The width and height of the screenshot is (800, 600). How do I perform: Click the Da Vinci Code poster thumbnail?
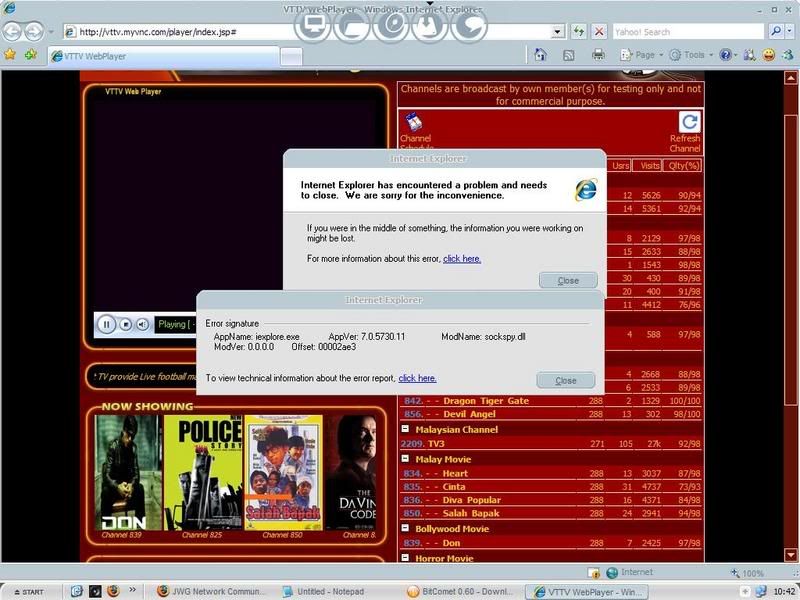point(352,472)
